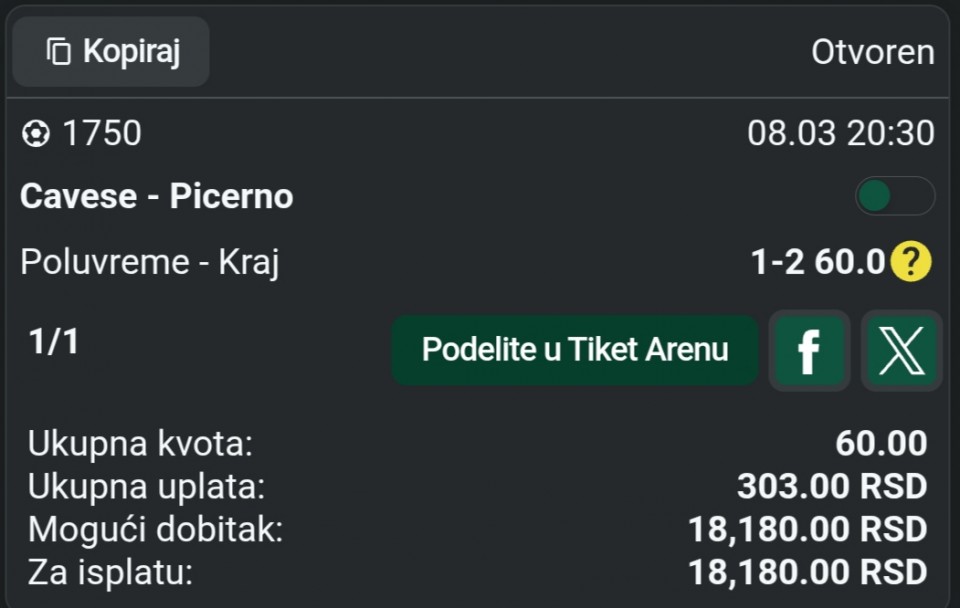The height and width of the screenshot is (608, 960).
Task: Click the Otvoren ticket status
Action: [x=873, y=52]
